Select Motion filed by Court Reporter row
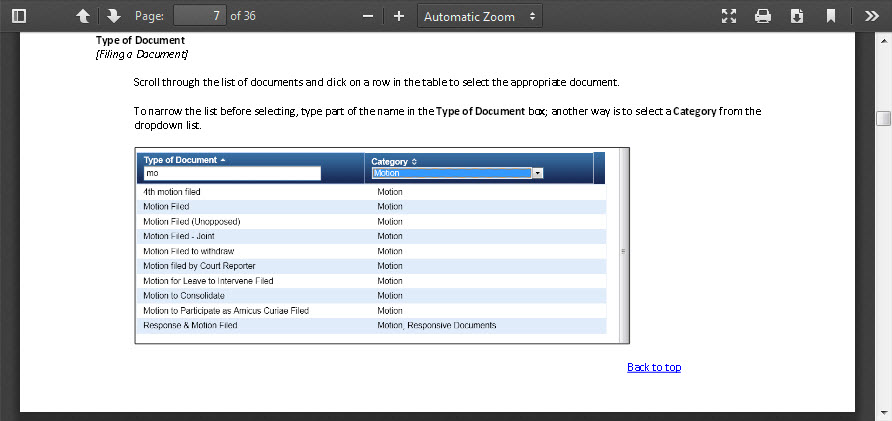Screen dimensions: 892x421 point(199,266)
